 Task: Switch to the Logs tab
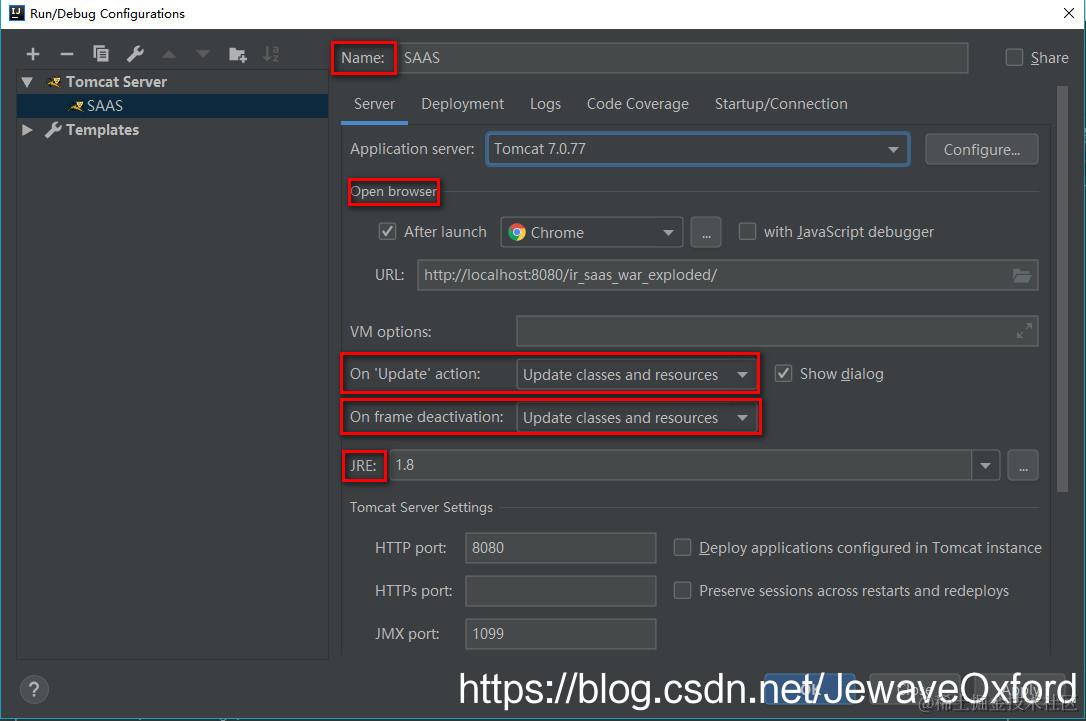pos(545,104)
